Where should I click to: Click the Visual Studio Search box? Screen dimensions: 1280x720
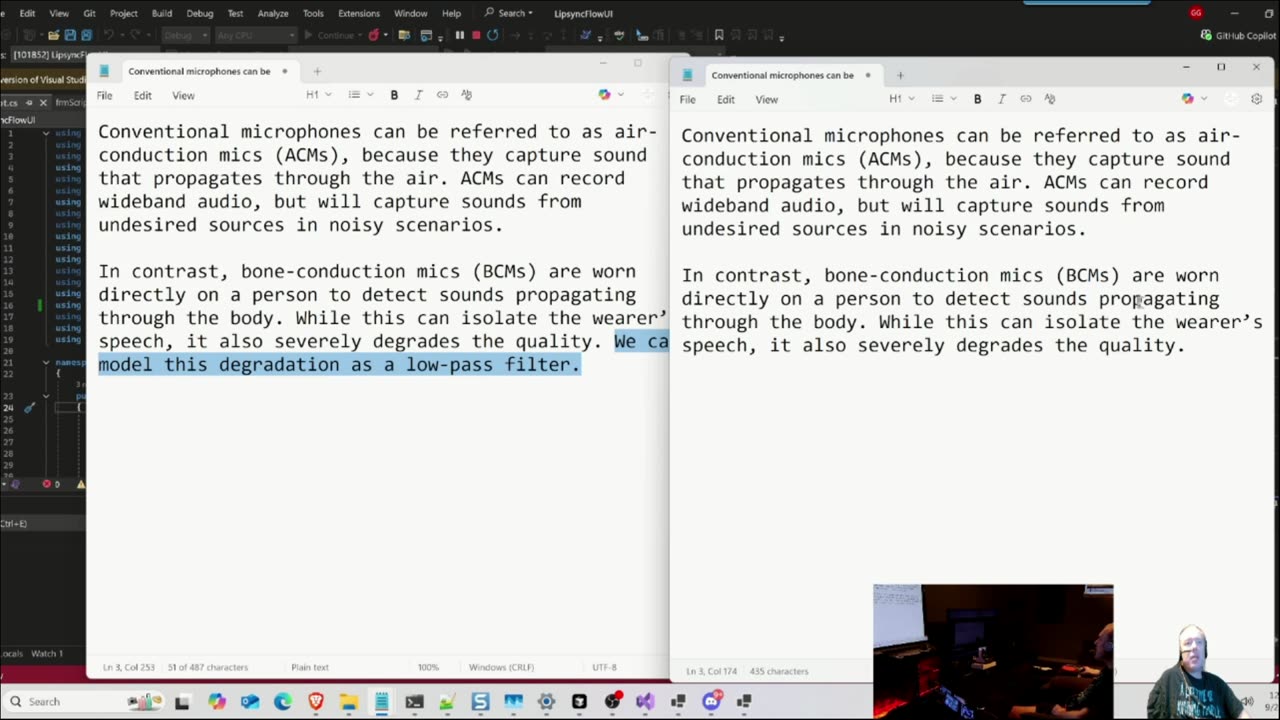(508, 13)
